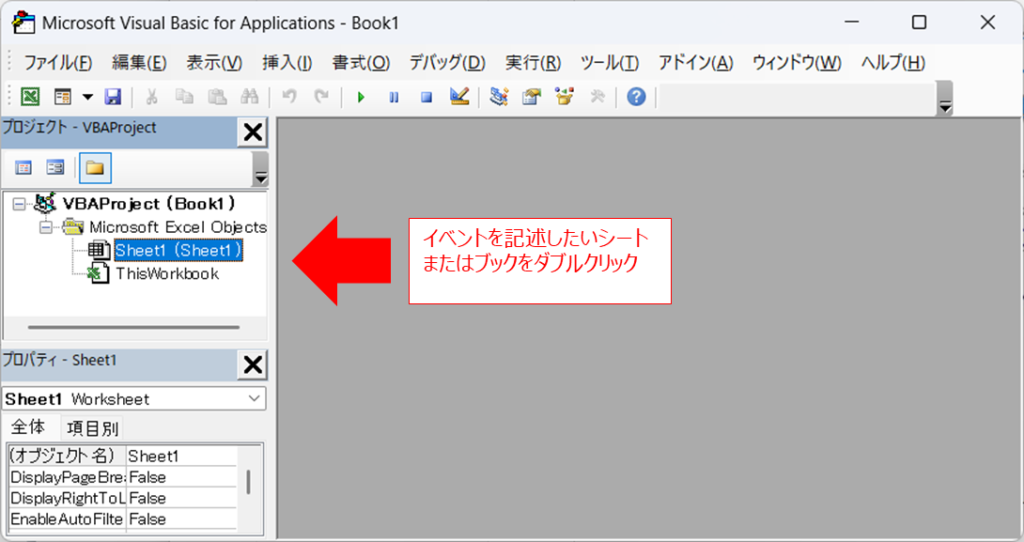
Task: Open the 挿入(I) menu
Action: tap(287, 63)
